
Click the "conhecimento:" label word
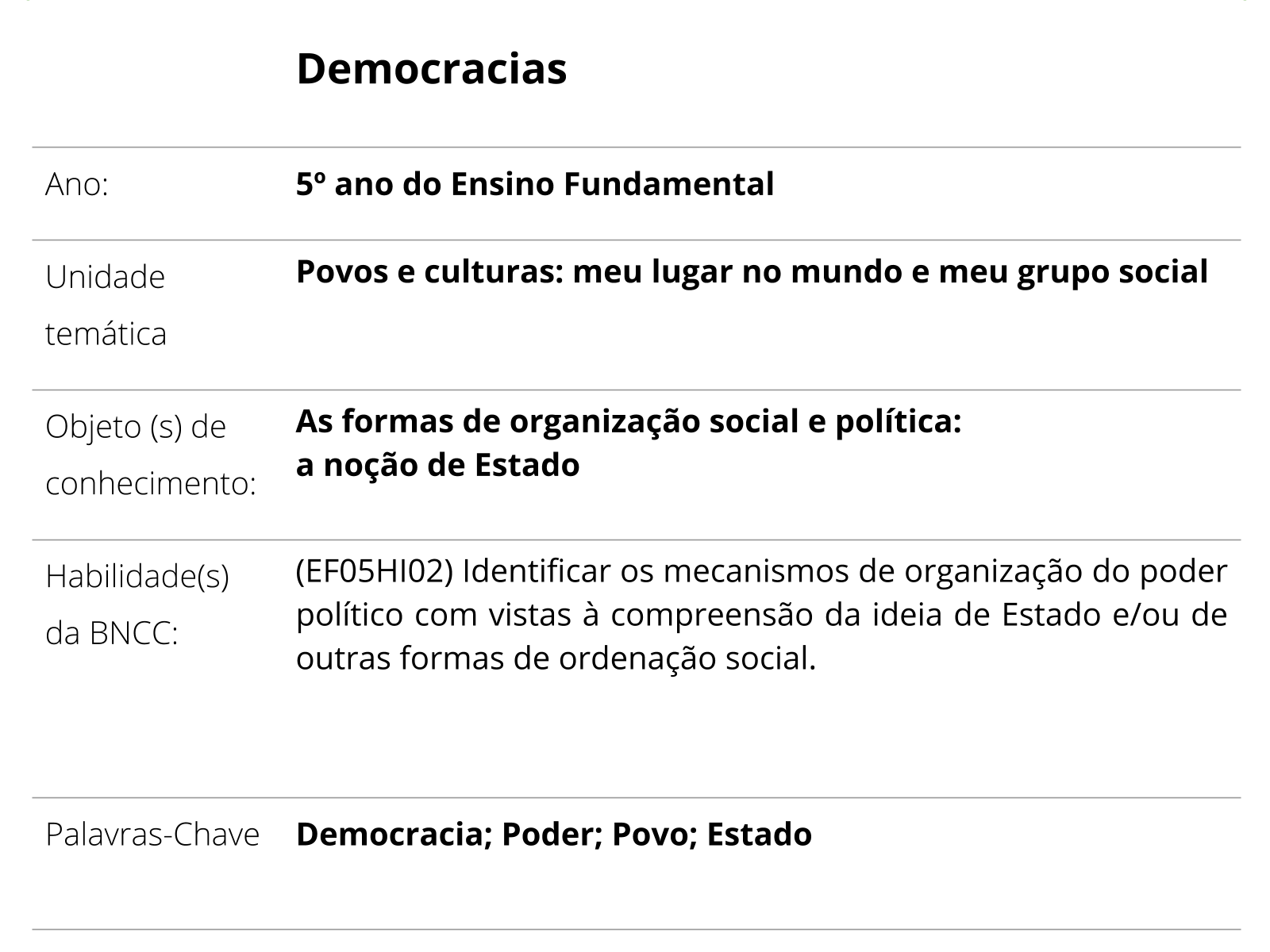(151, 484)
